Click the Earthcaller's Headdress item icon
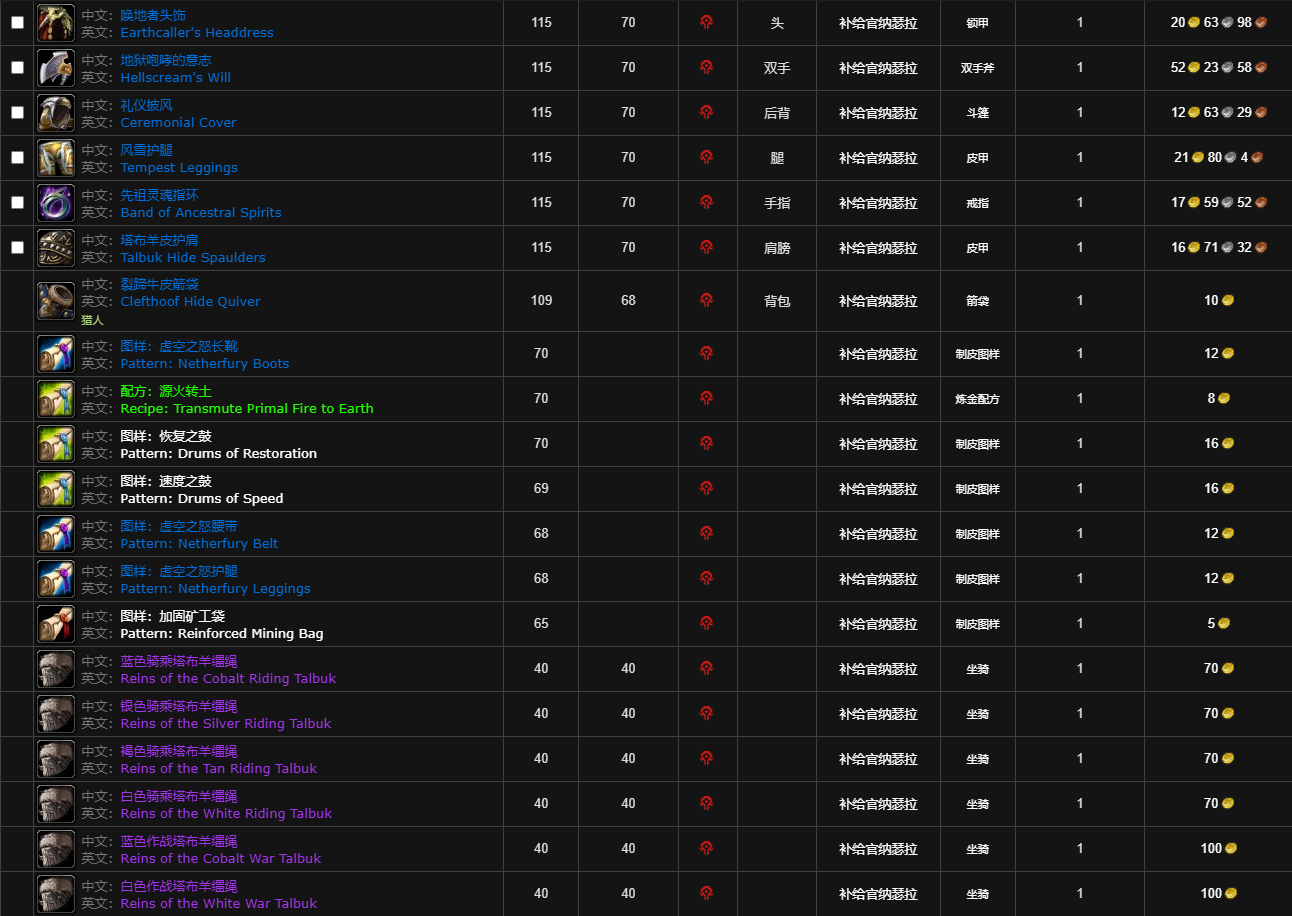Image resolution: width=1292 pixels, height=916 pixels. [x=56, y=23]
